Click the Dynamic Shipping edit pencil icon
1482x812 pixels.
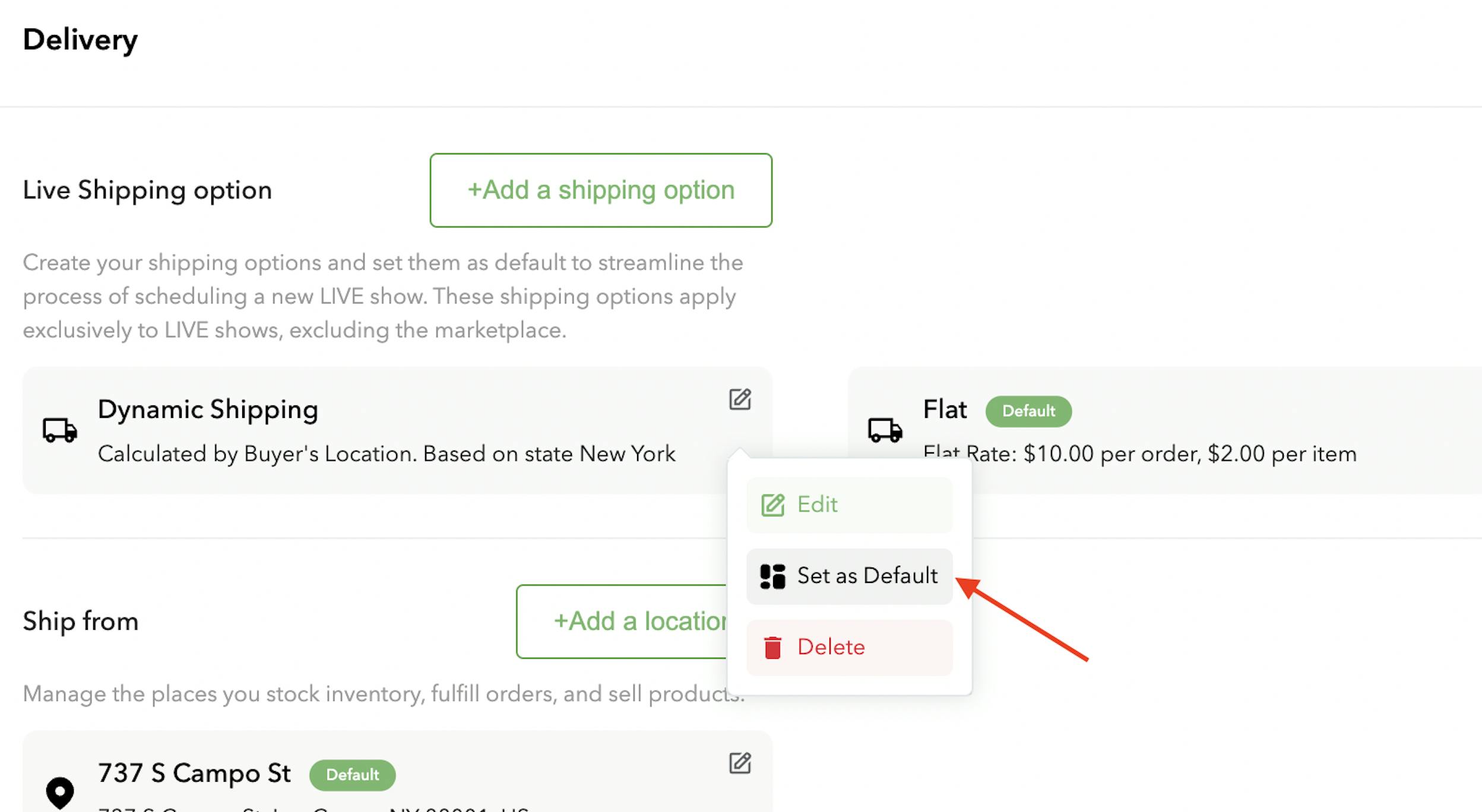[x=740, y=399]
